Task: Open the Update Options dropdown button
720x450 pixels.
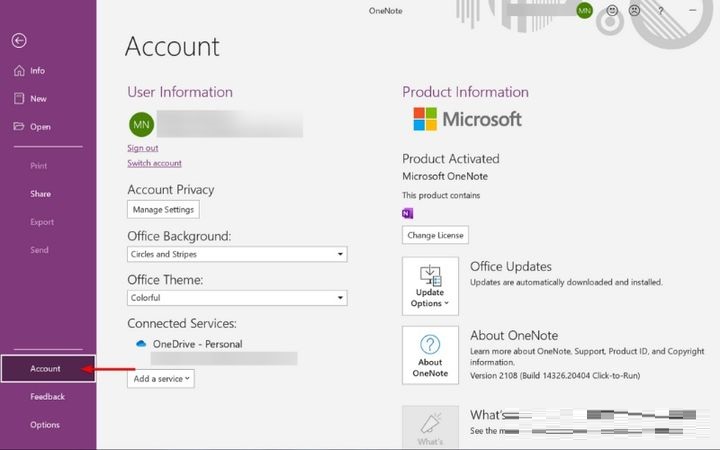Action: [430, 286]
